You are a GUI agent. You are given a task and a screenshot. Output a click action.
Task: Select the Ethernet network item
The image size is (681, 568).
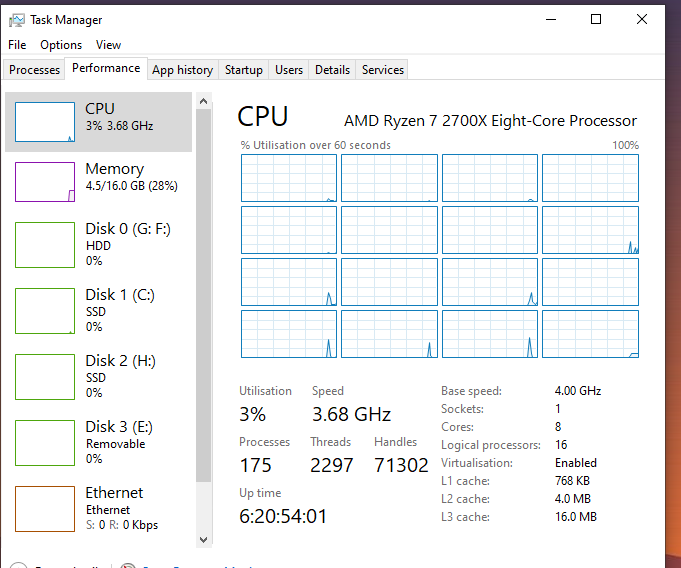(x=99, y=509)
